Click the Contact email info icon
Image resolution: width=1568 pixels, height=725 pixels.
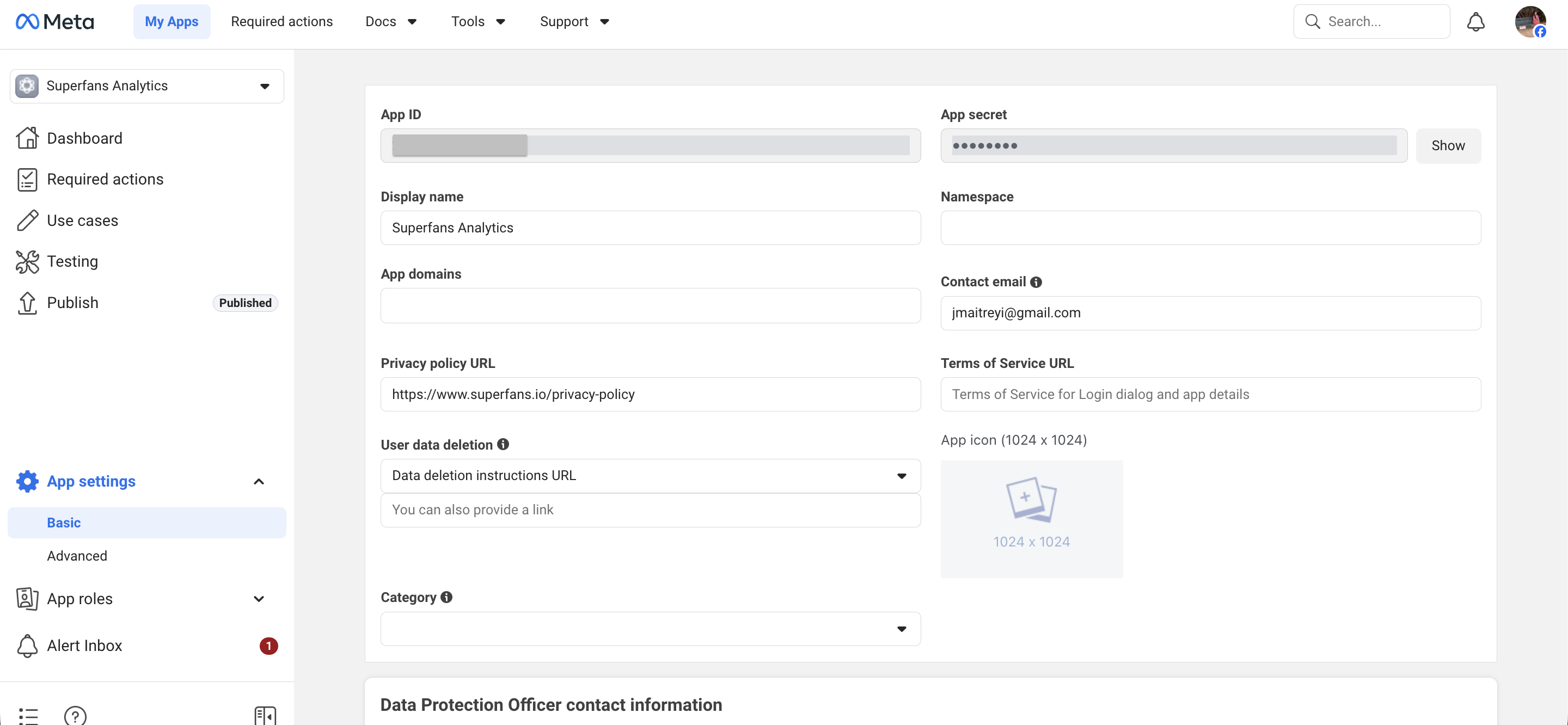click(x=1036, y=282)
